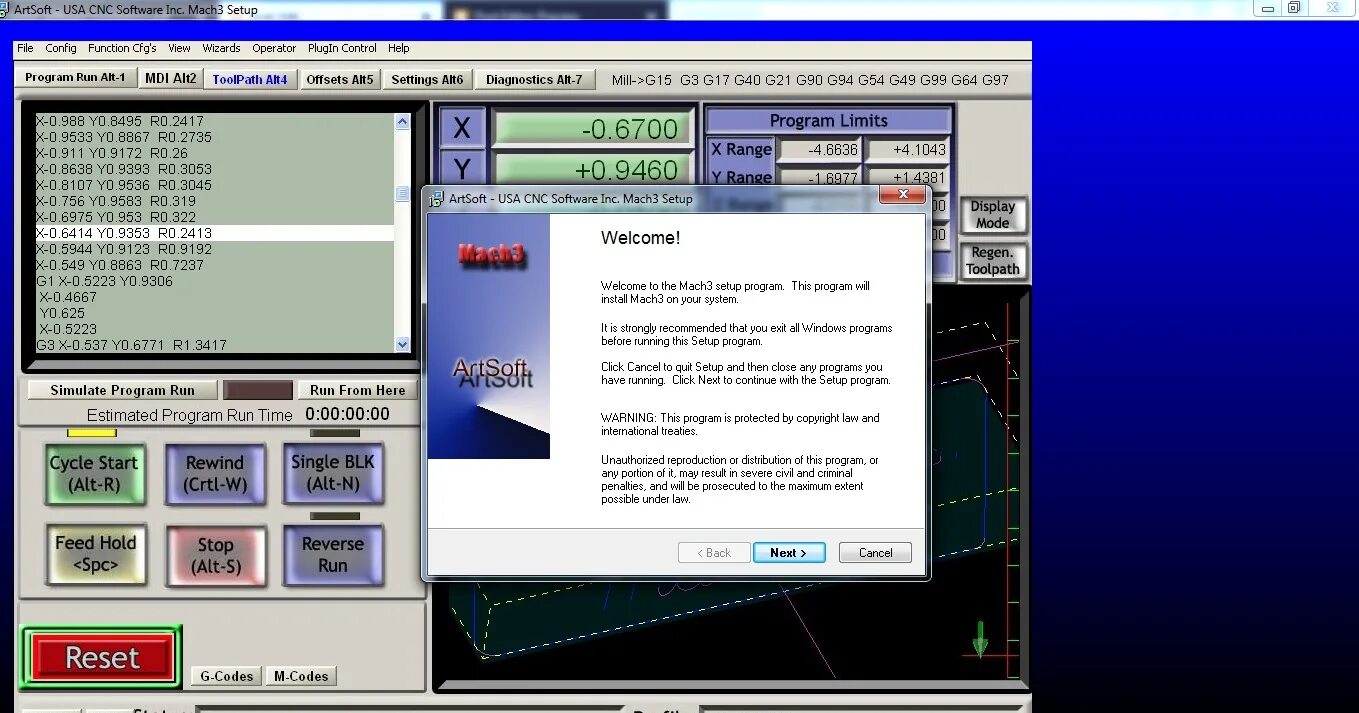Open the Help menu
Screen dimensions: 1359x713
(x=399, y=48)
